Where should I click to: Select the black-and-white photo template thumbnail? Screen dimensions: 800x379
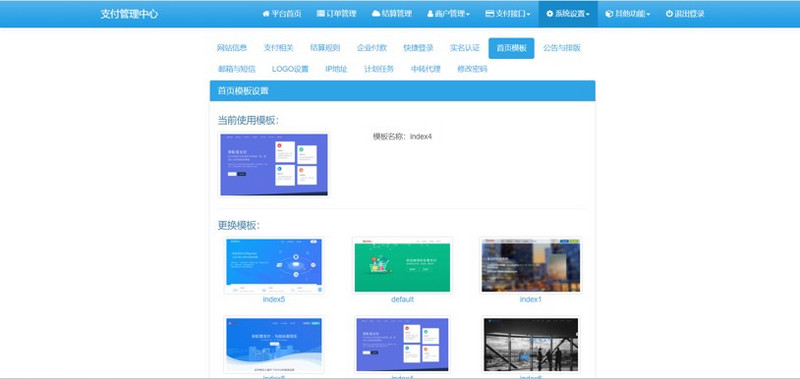pos(531,345)
